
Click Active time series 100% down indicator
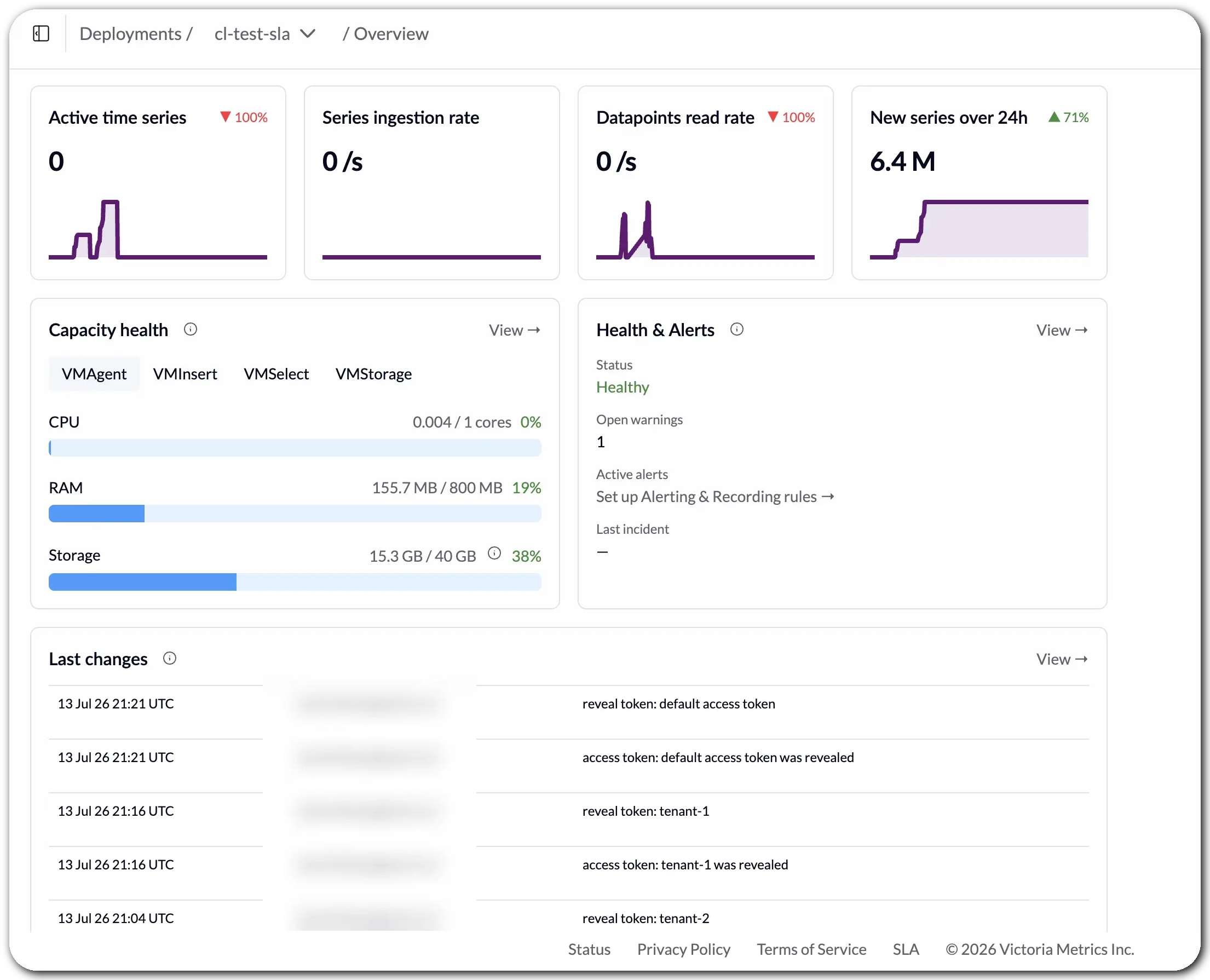click(244, 117)
